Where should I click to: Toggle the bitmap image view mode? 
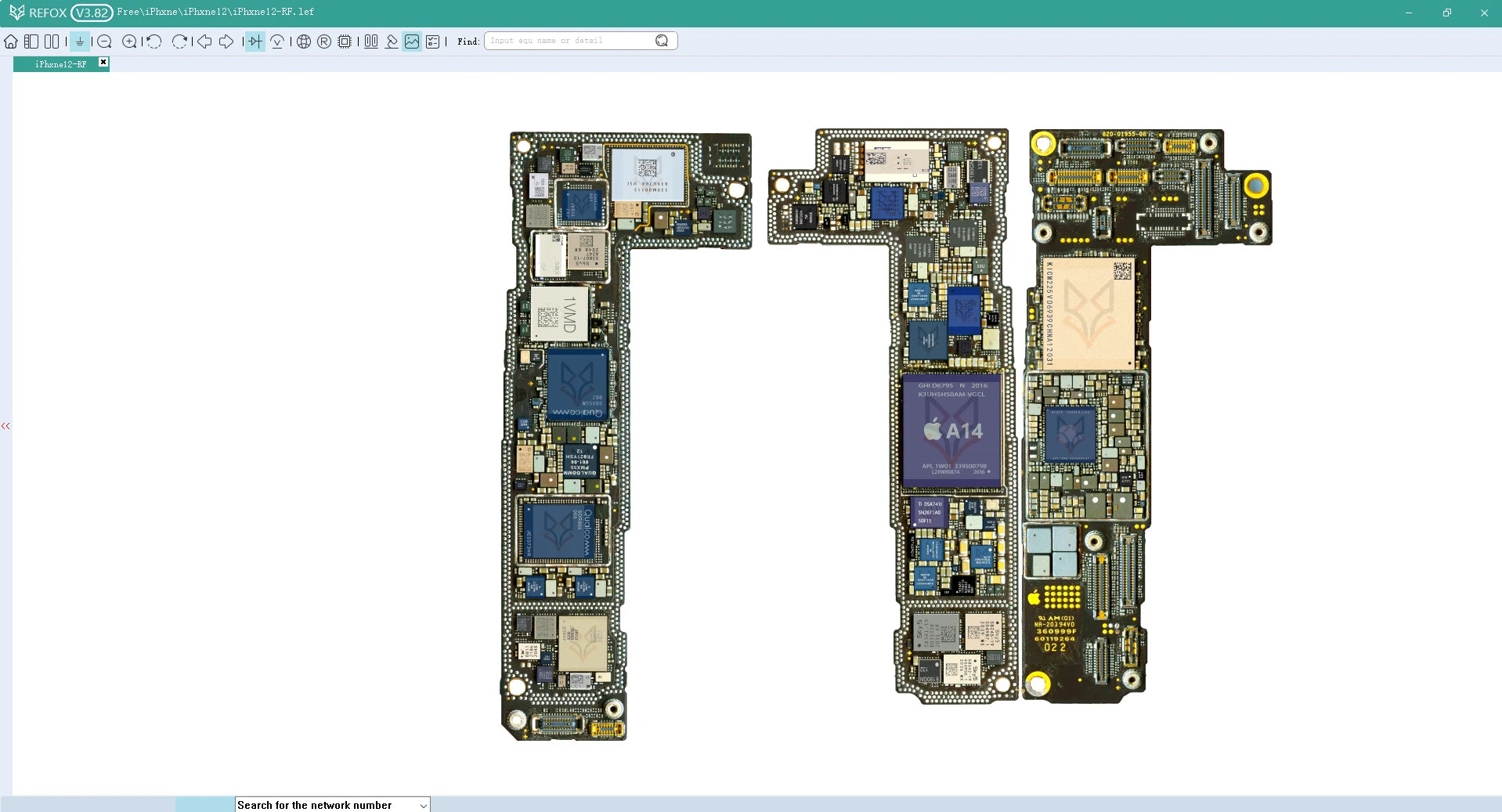[412, 41]
